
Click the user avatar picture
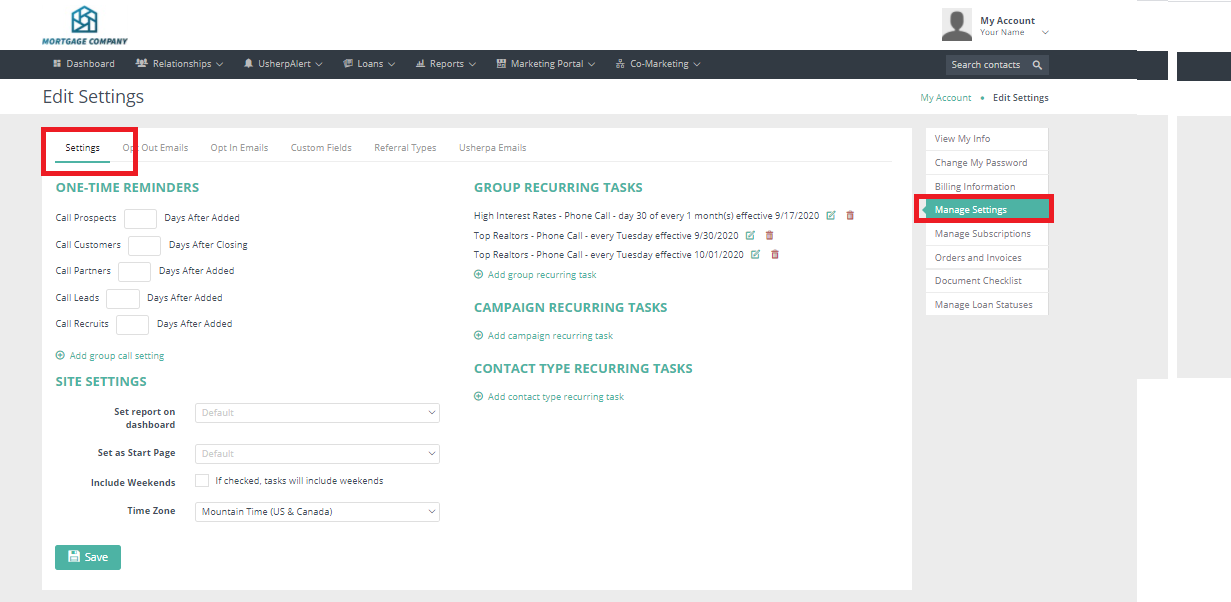tap(956, 25)
